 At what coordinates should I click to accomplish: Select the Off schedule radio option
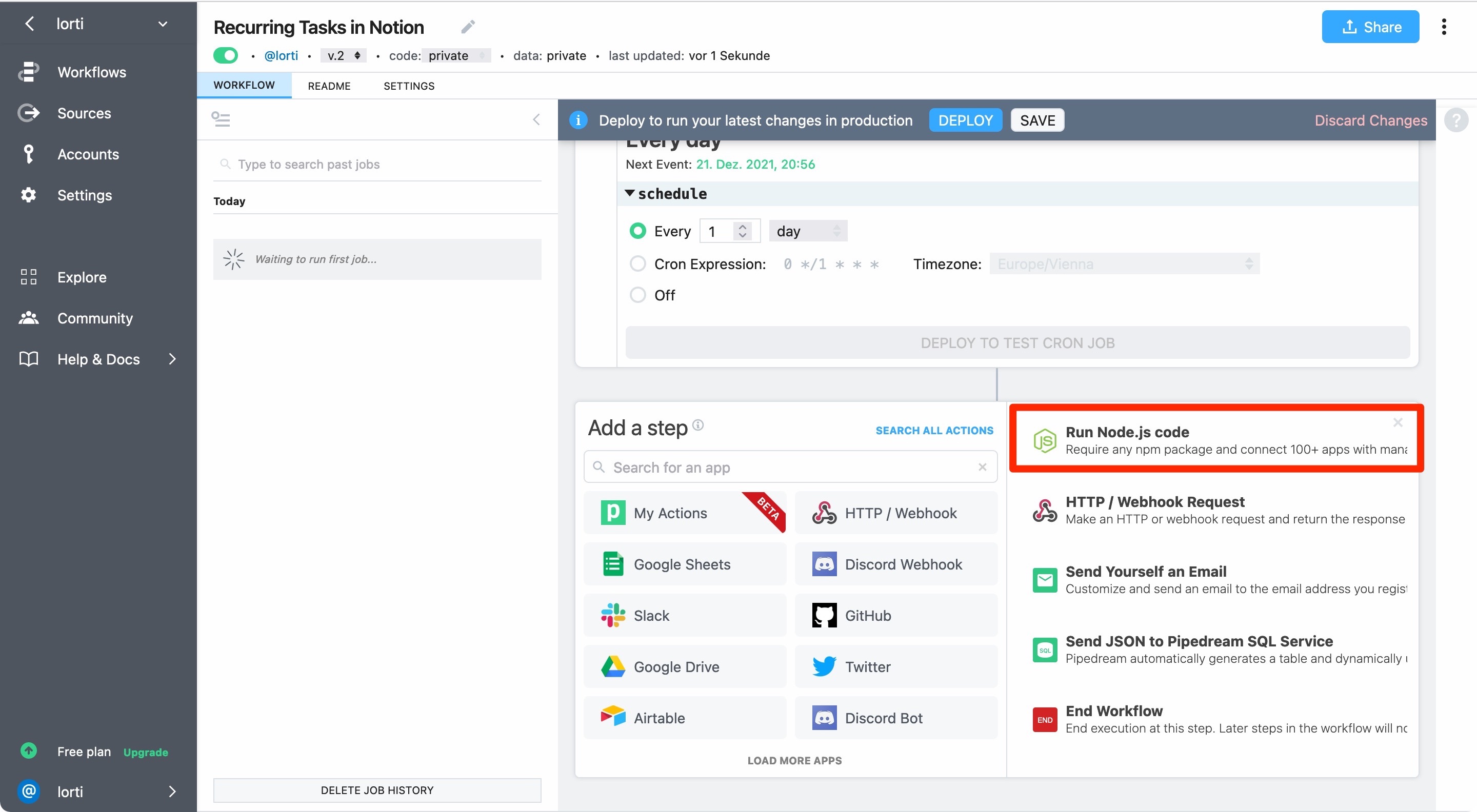(637, 295)
